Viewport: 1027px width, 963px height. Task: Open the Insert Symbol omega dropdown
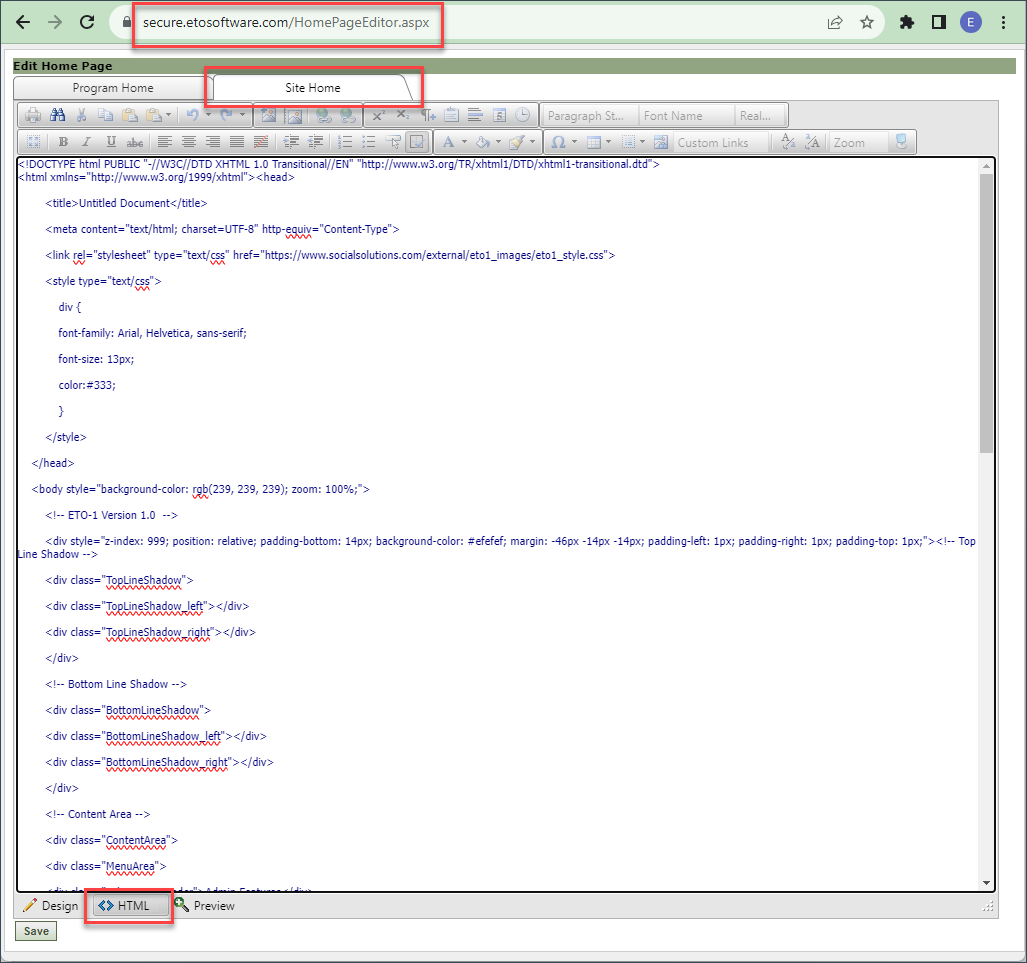[563, 142]
